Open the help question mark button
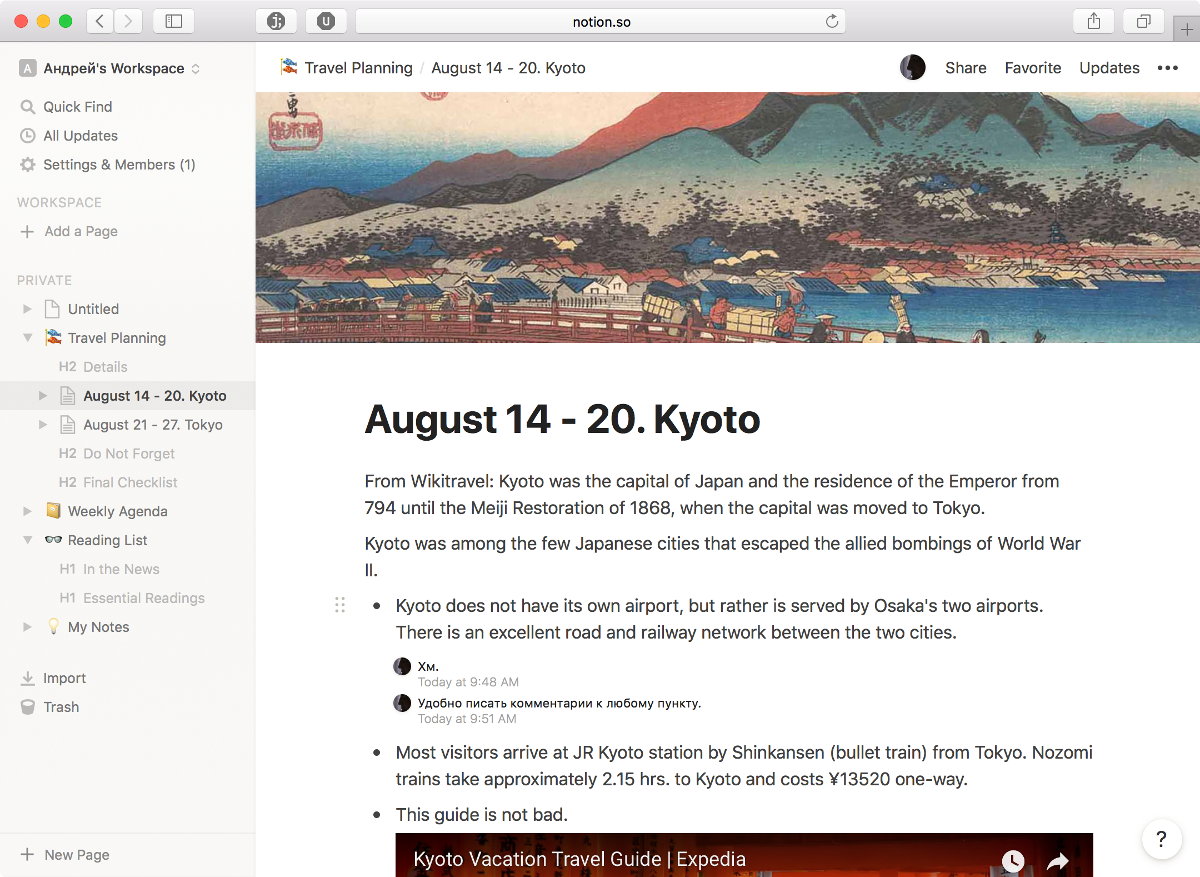This screenshot has height=877, width=1200. pos(1161,839)
